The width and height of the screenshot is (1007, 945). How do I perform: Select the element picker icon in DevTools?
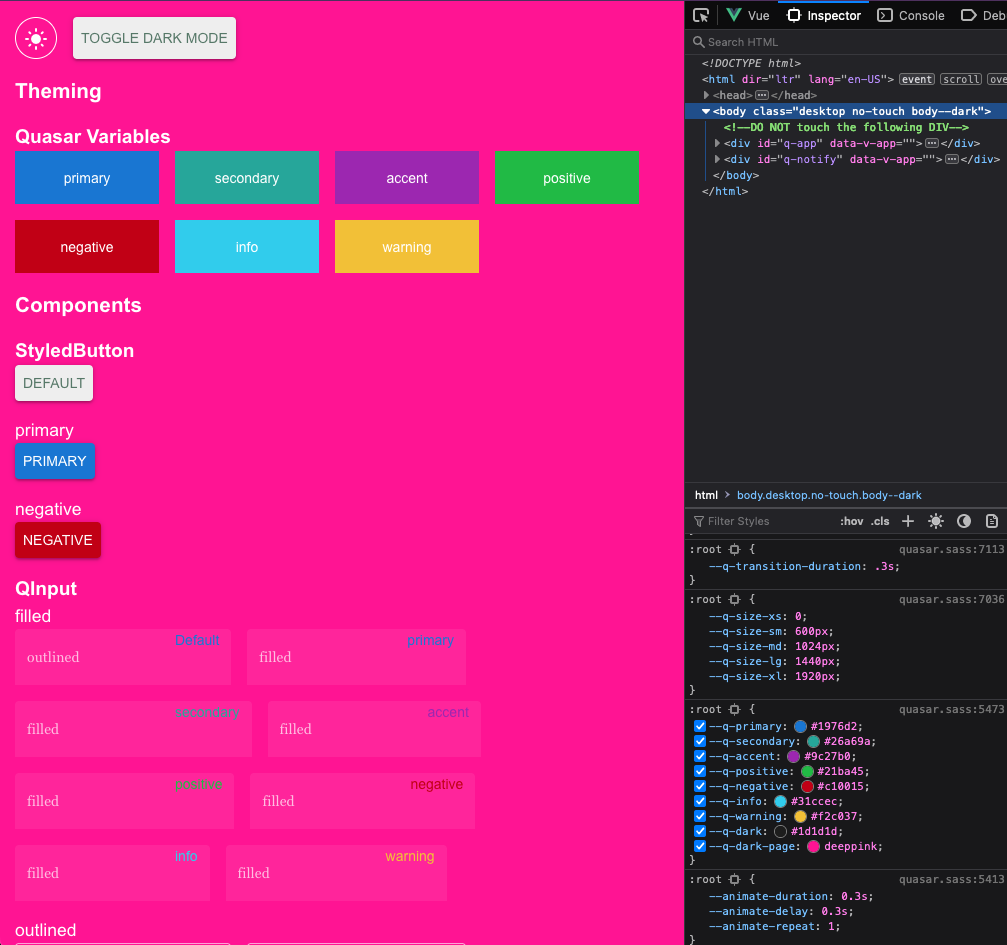(x=701, y=15)
